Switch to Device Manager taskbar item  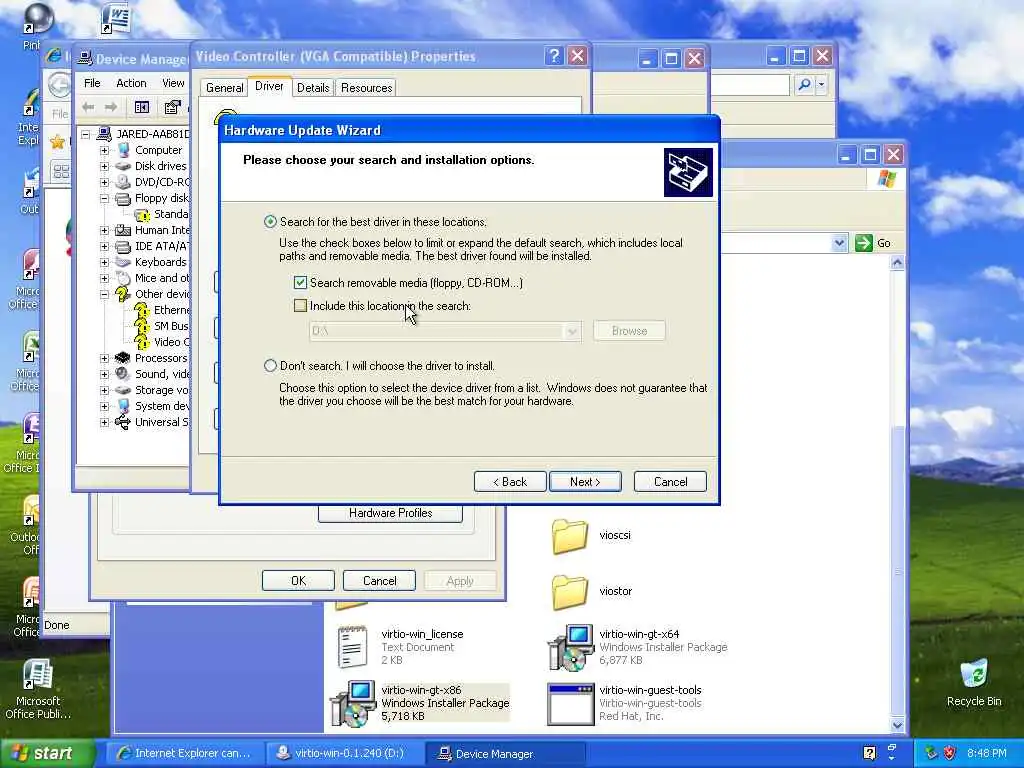pos(504,754)
